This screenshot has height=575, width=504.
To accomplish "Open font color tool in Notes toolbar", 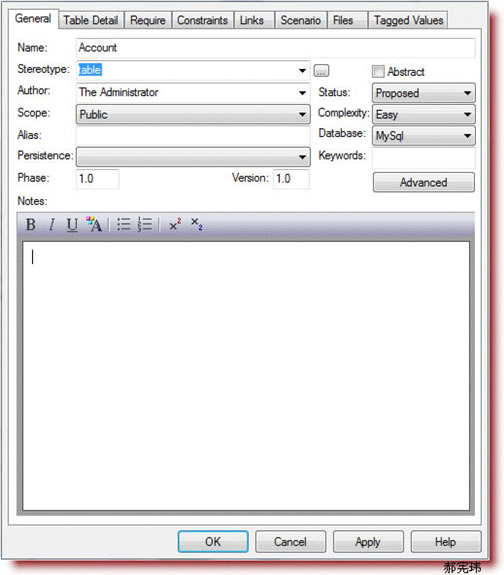I will pyautogui.click(x=94, y=224).
